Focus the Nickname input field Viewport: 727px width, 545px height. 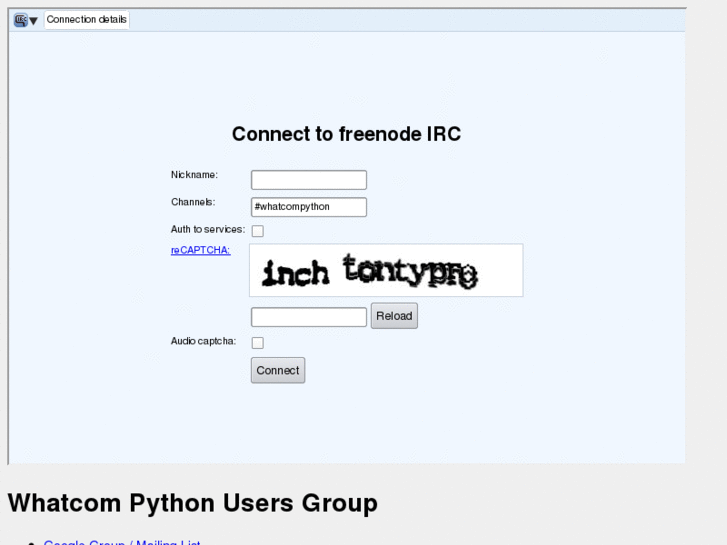click(x=309, y=180)
